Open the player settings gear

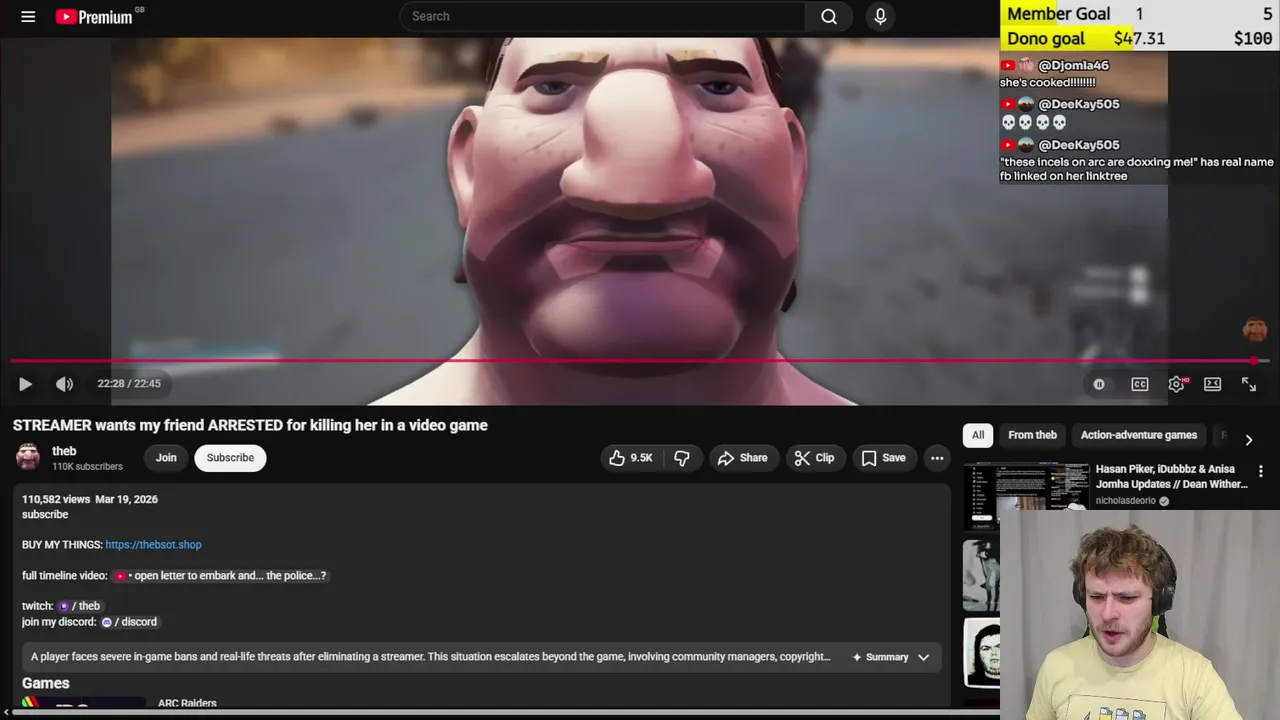click(x=1176, y=384)
